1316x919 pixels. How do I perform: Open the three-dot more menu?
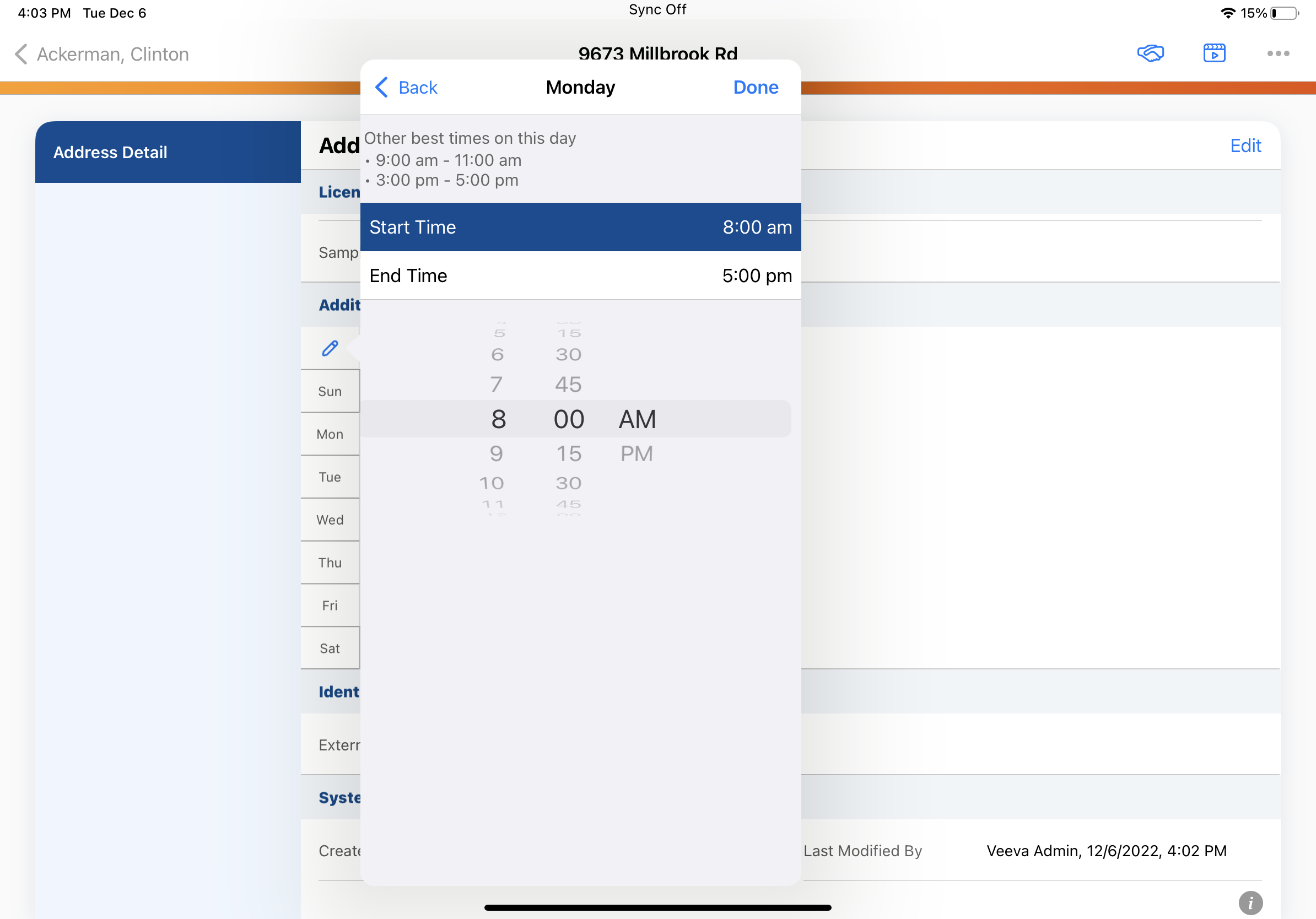point(1277,53)
